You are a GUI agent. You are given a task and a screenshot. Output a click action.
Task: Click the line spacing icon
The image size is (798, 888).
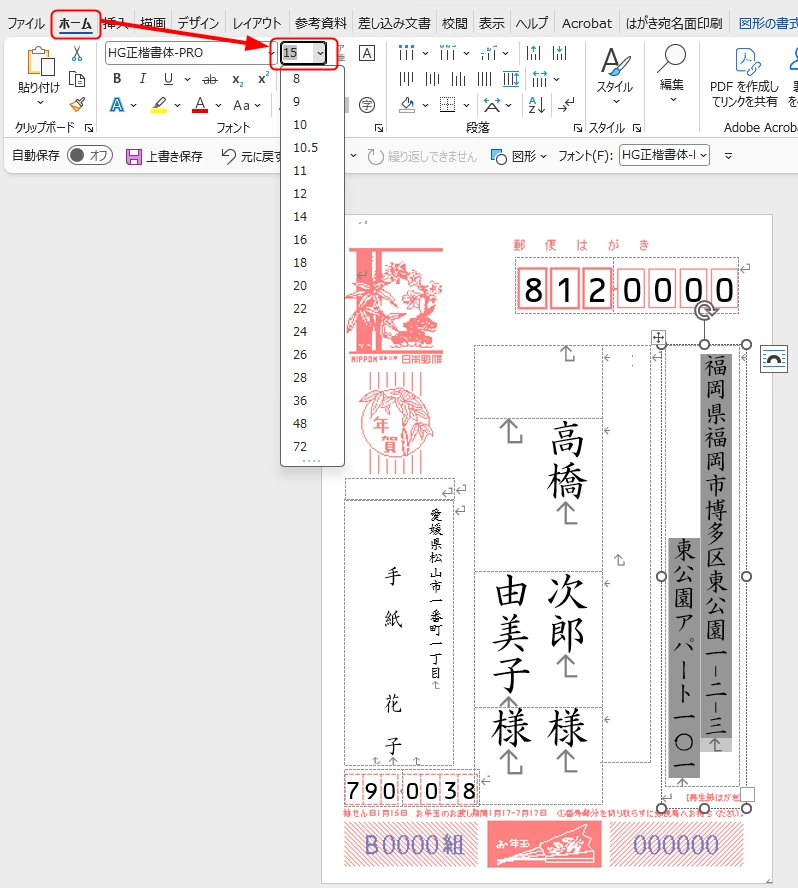540,79
